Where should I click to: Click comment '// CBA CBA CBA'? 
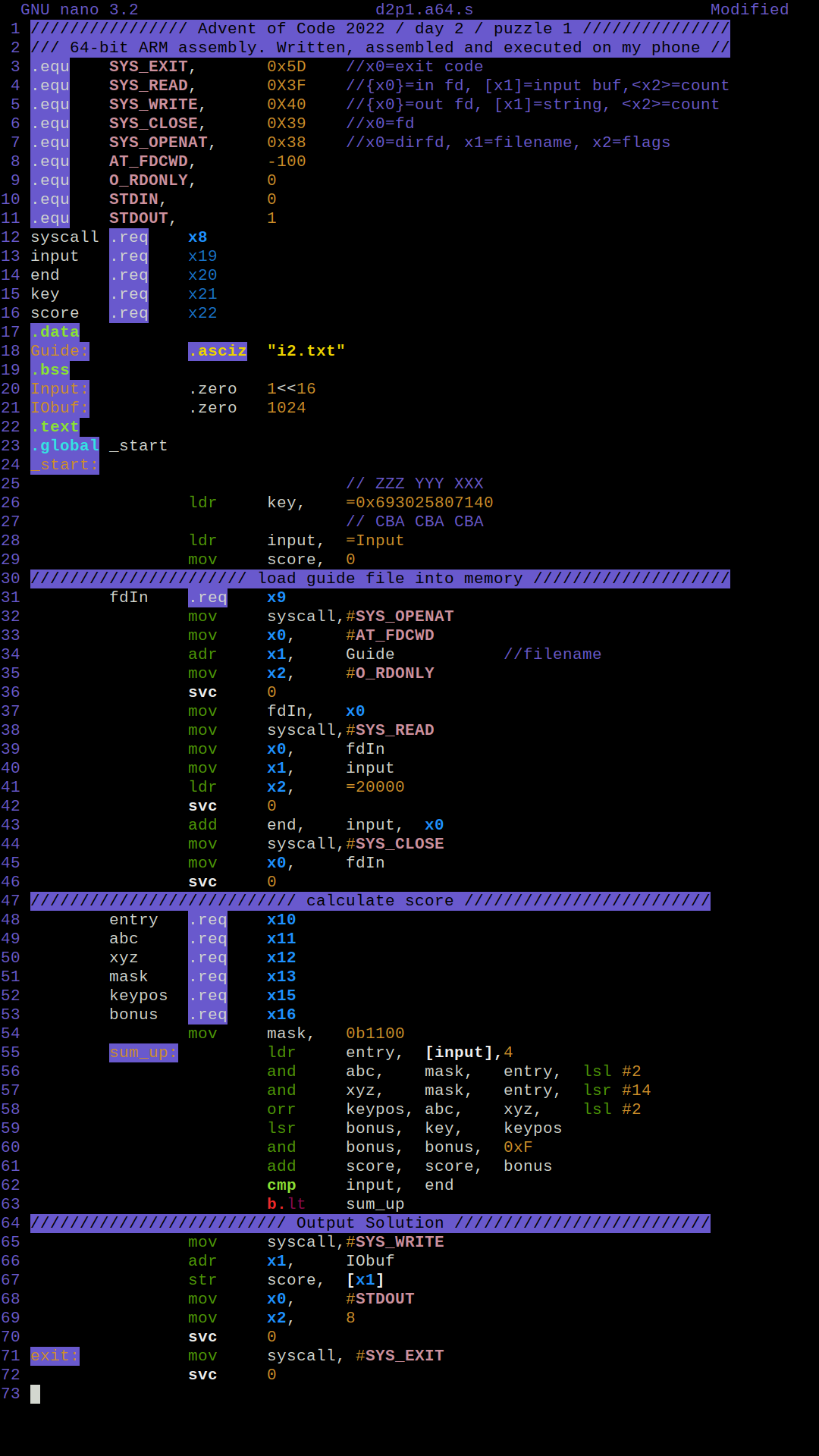415,522
